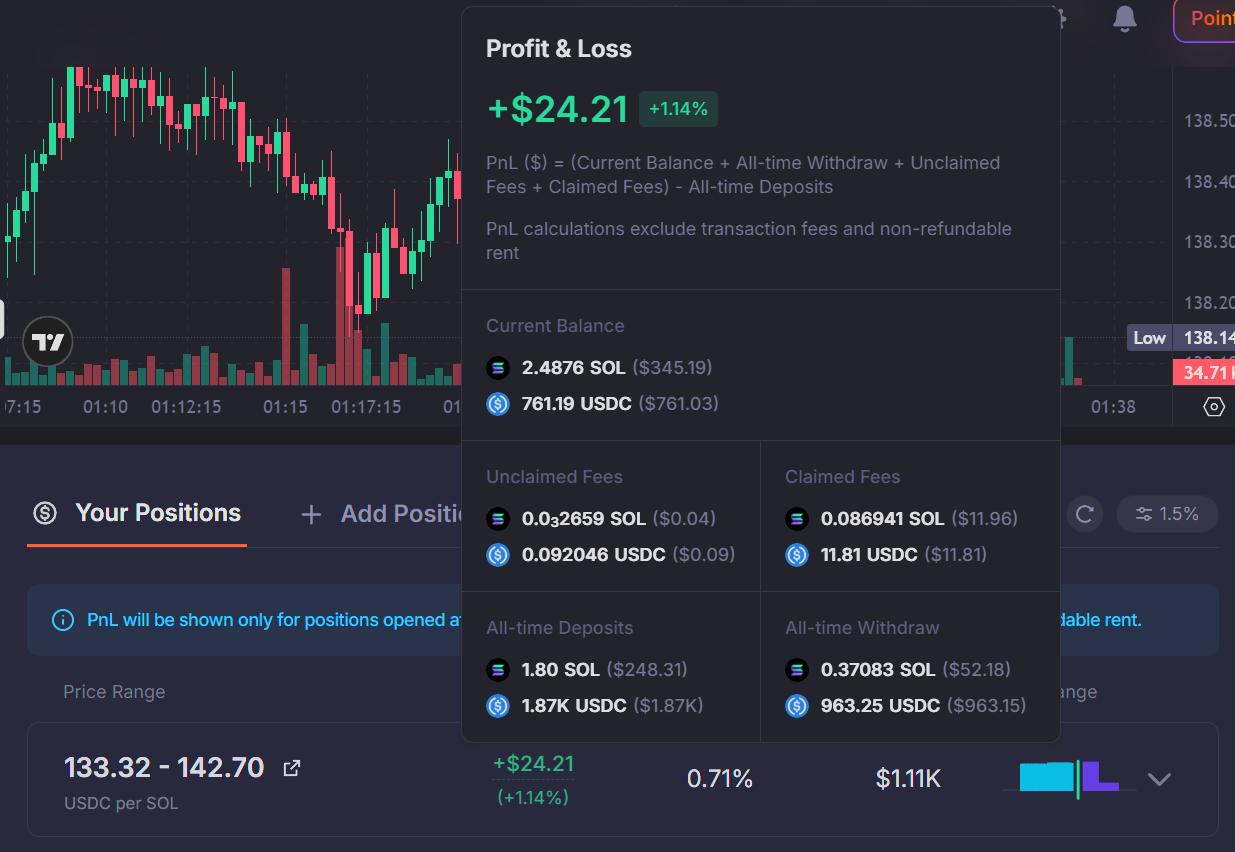
Task: Open external link beside price range
Action: pyautogui.click(x=292, y=768)
